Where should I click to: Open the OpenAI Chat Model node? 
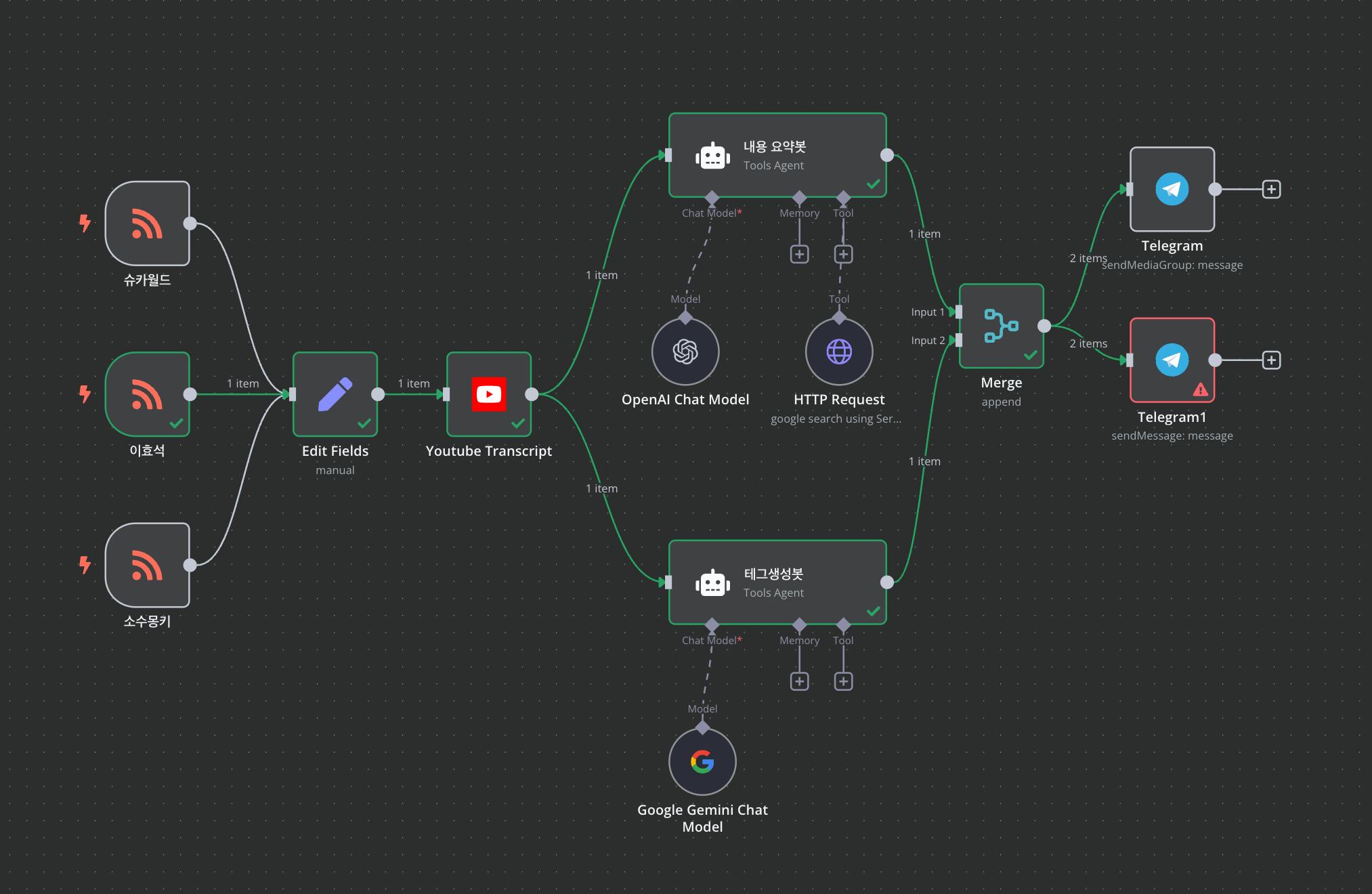(x=685, y=352)
